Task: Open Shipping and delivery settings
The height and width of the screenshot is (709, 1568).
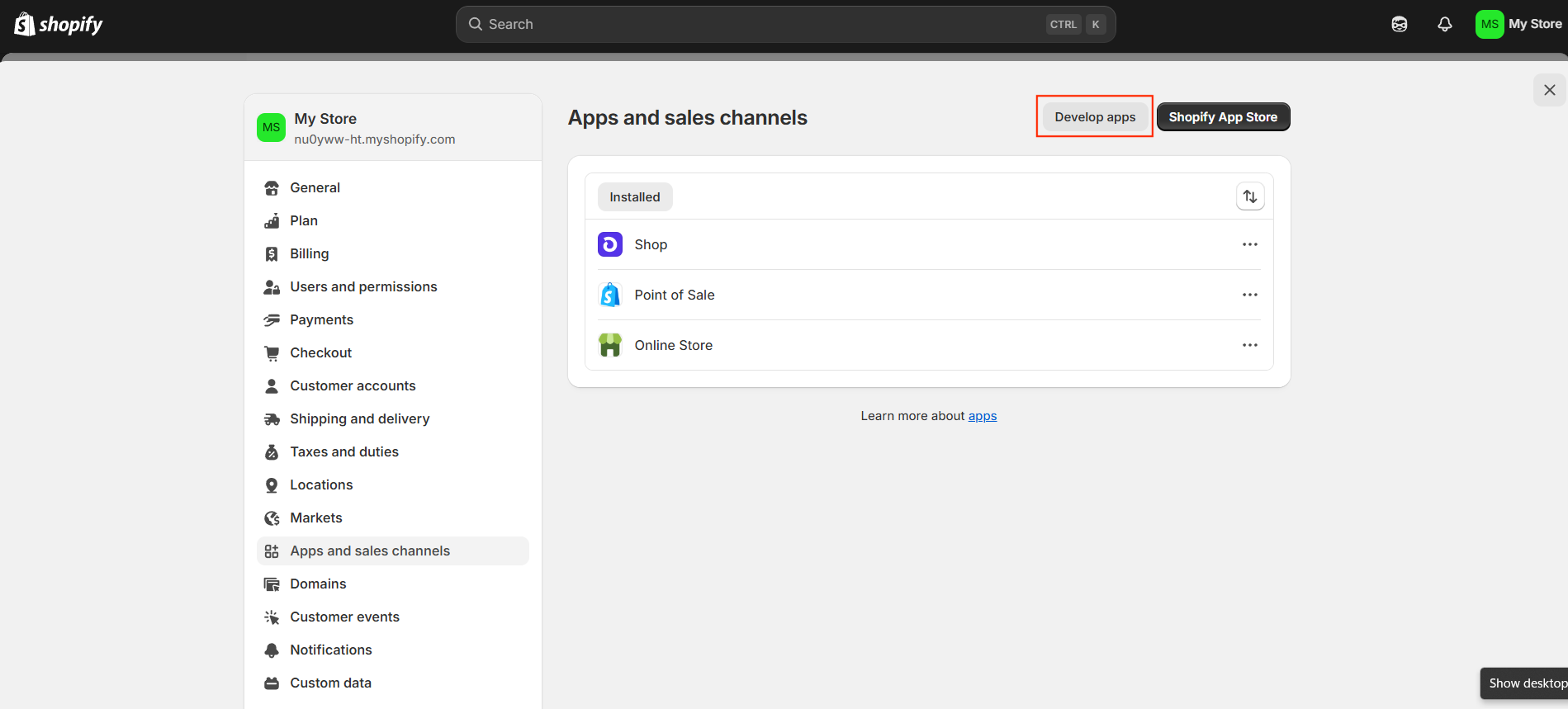Action: [x=393, y=419]
